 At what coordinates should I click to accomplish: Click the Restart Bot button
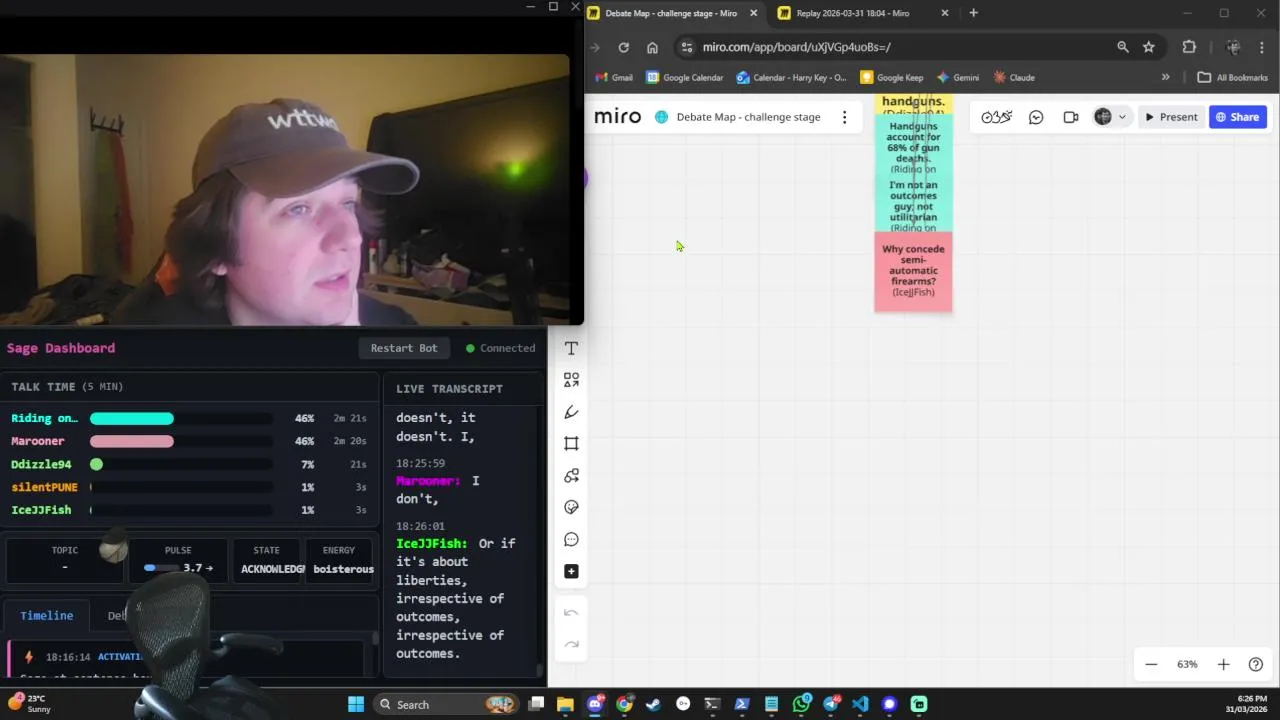(404, 348)
